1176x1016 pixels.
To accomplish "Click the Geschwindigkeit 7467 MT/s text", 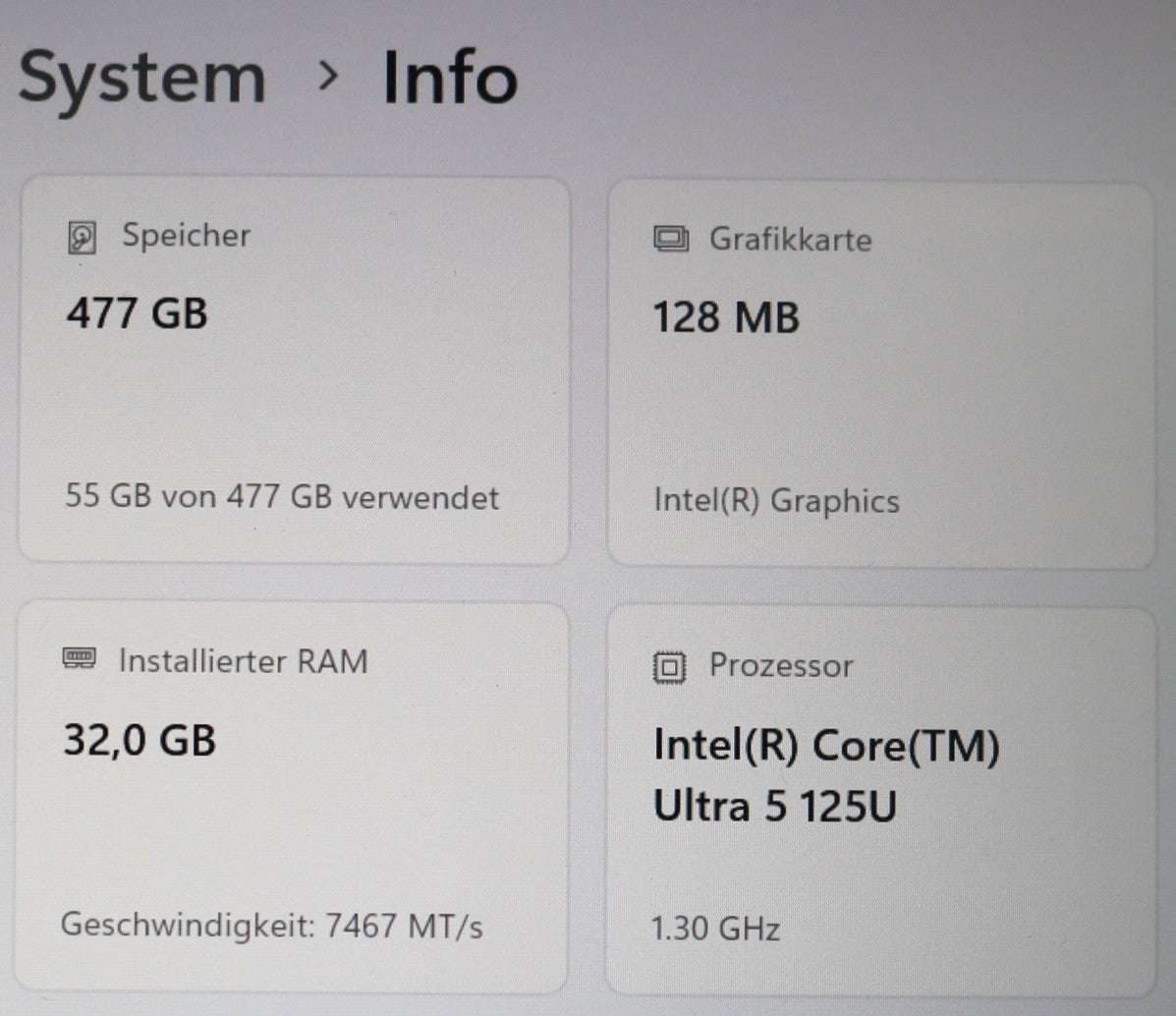I will 272,926.
